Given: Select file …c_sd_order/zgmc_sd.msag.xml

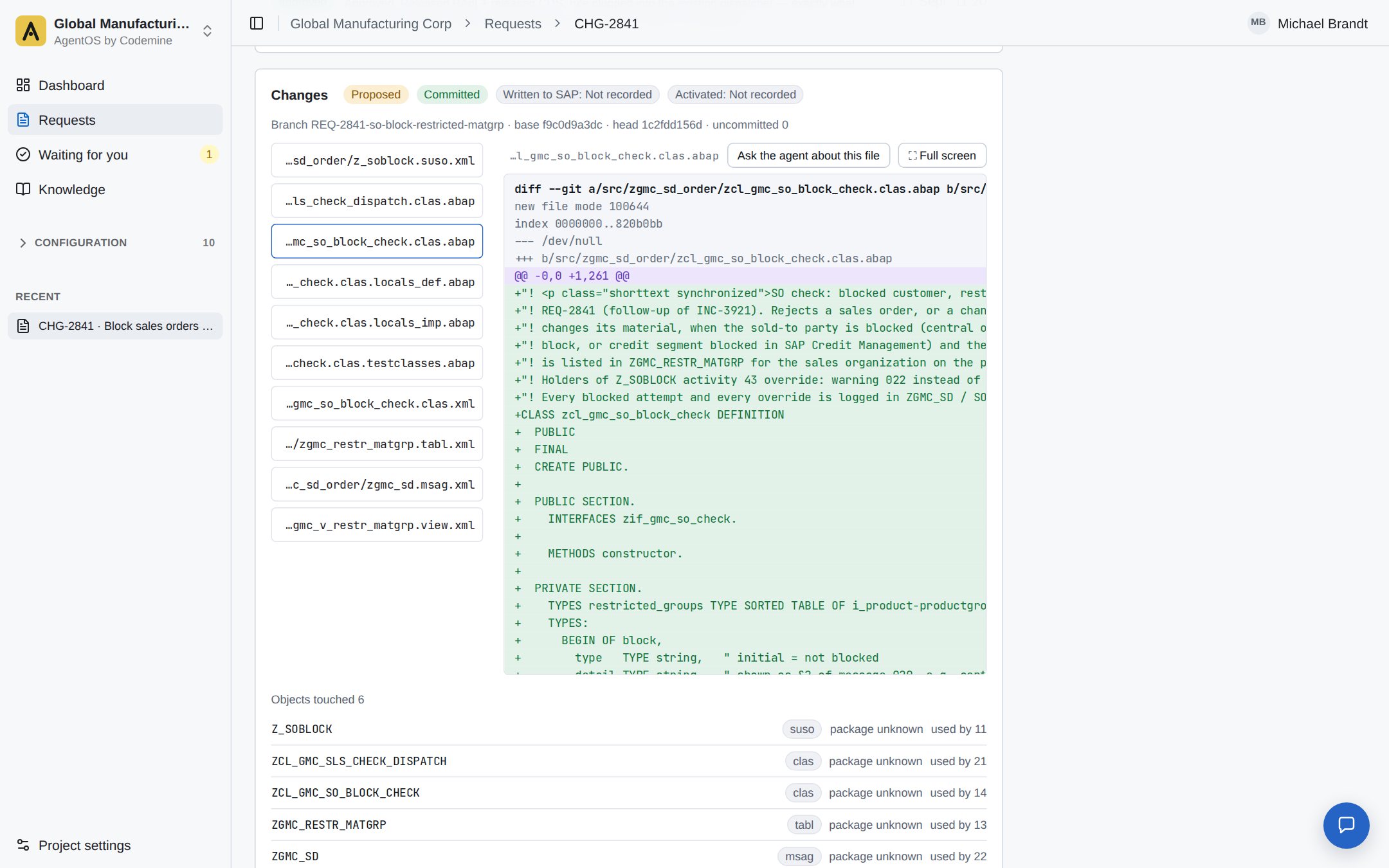Looking at the screenshot, I should pos(377,485).
